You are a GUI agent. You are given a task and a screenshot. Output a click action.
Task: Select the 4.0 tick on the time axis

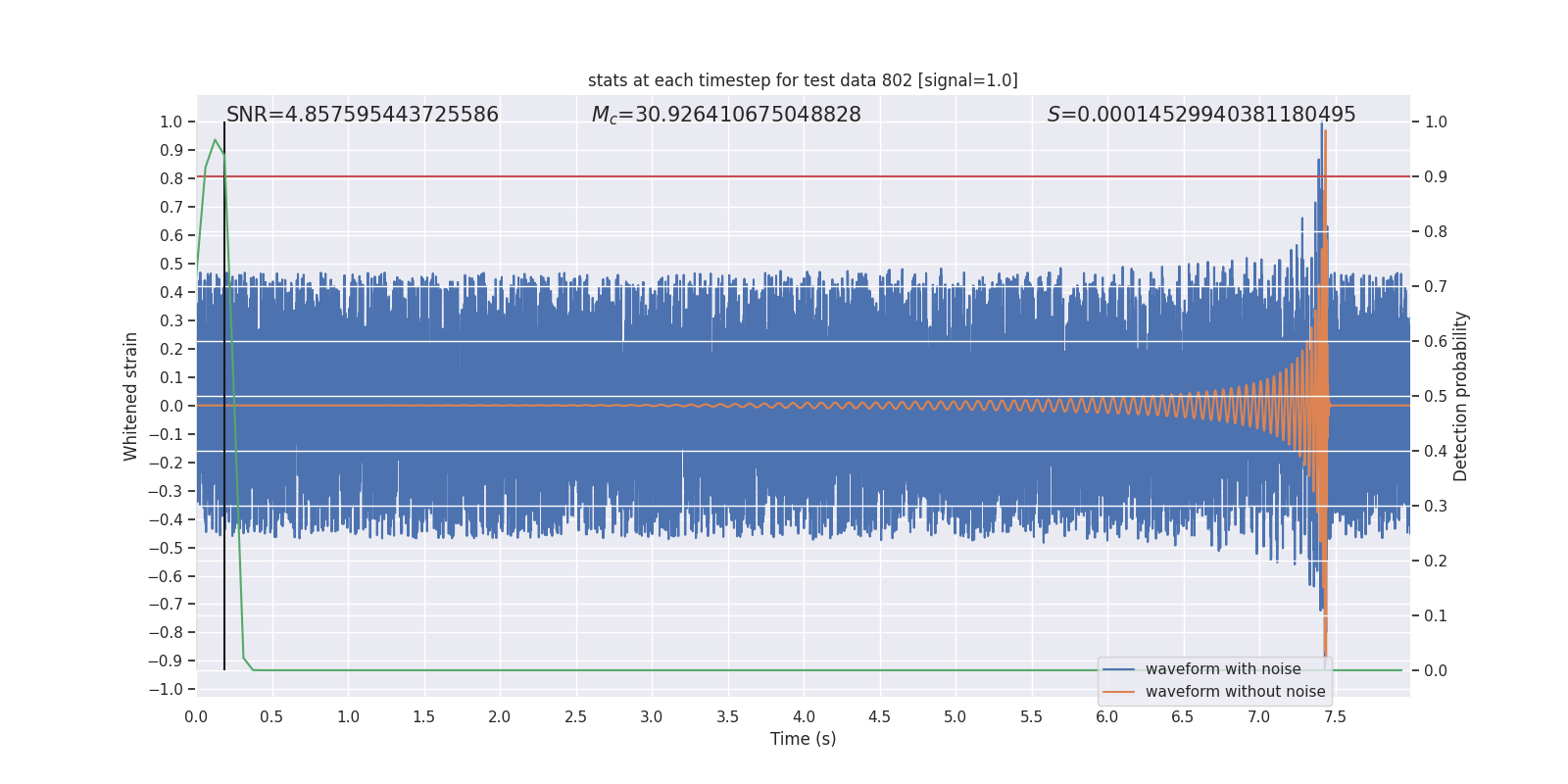[804, 717]
